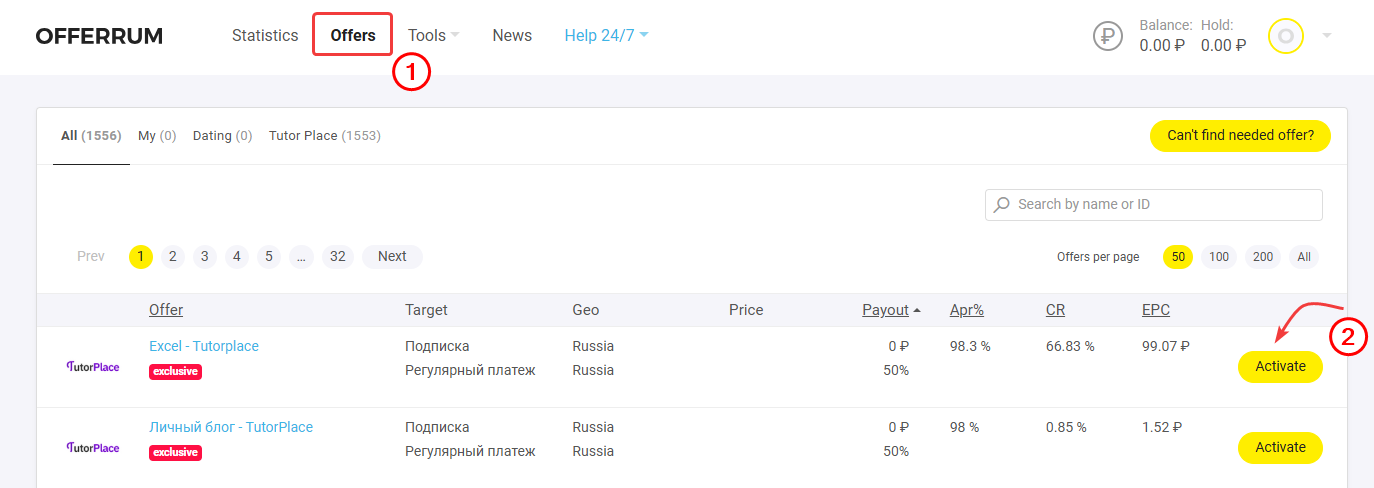Show All offers per page
The height and width of the screenshot is (488, 1374).
click(x=1304, y=257)
